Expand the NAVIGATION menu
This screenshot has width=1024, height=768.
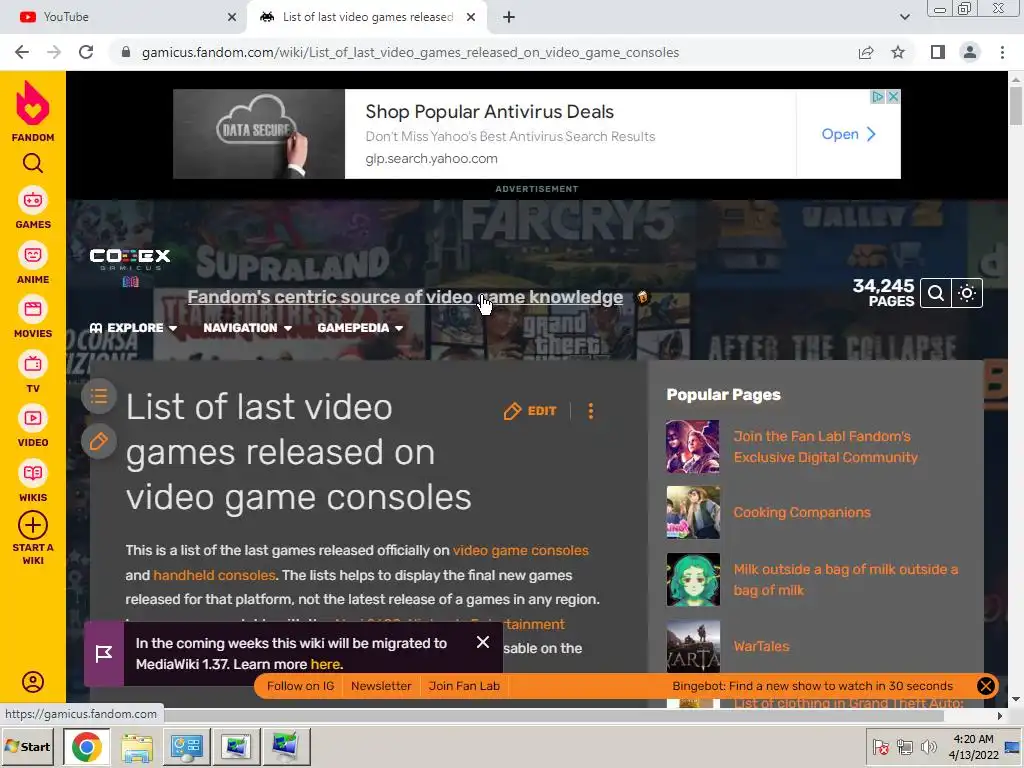(248, 328)
